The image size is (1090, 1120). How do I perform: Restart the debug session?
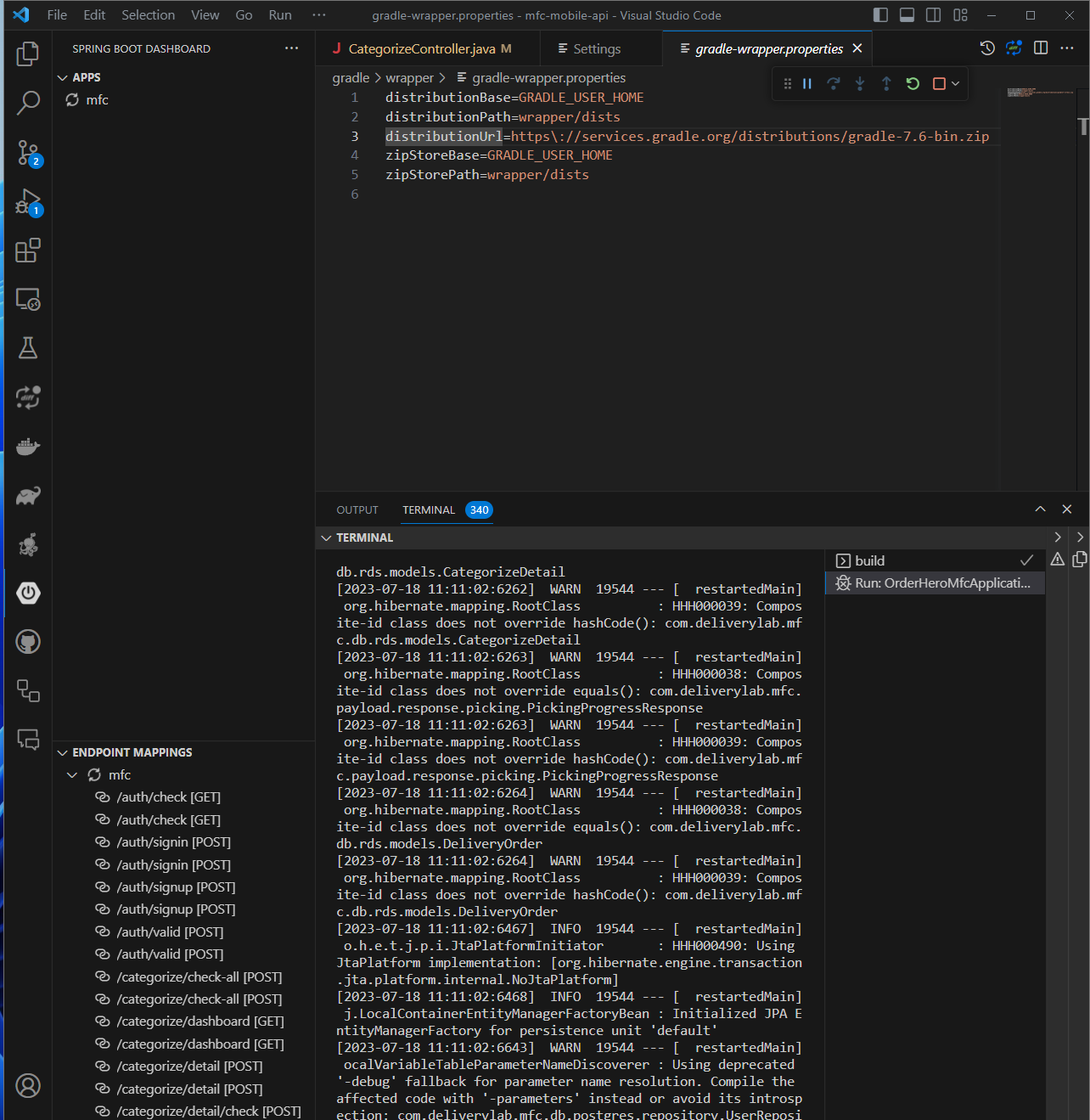pos(913,83)
